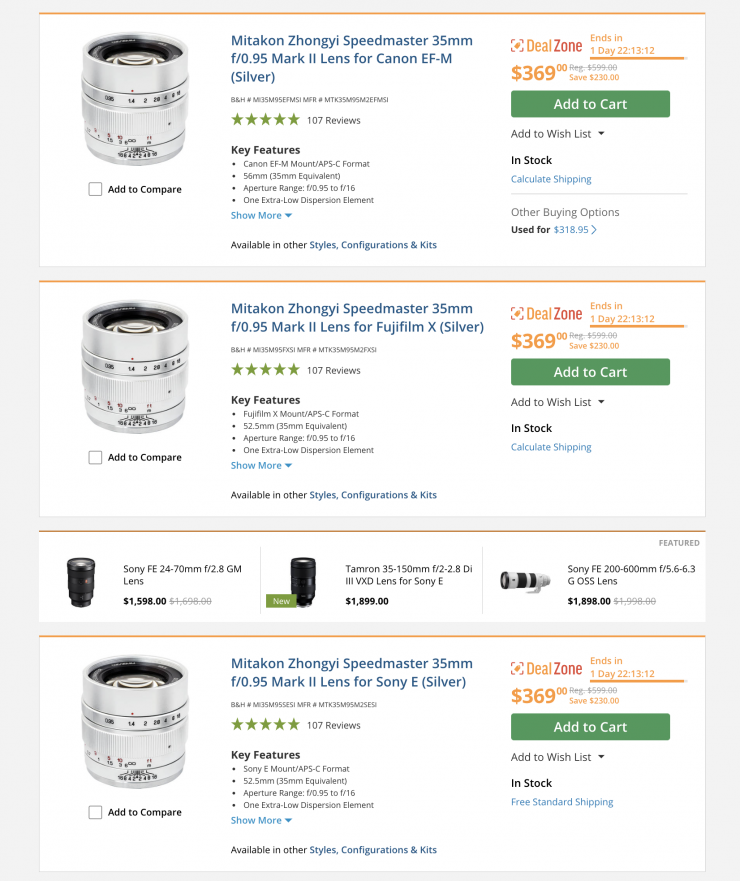Open Styles, Configurations & Kits for Fujifilm lens

pyautogui.click(x=373, y=495)
